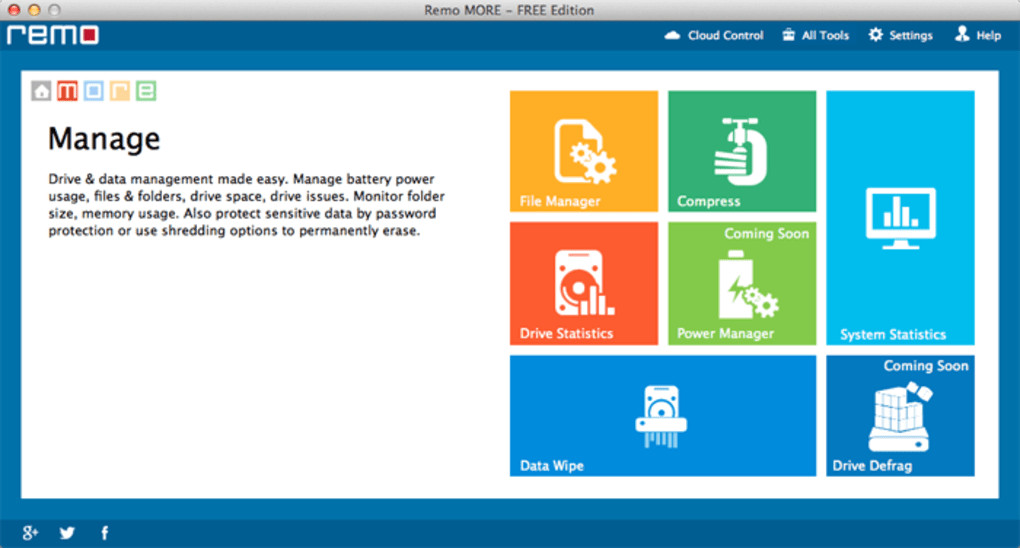Screen dimensions: 1020x548
Task: Click the Remo logo
Action: [x=53, y=35]
